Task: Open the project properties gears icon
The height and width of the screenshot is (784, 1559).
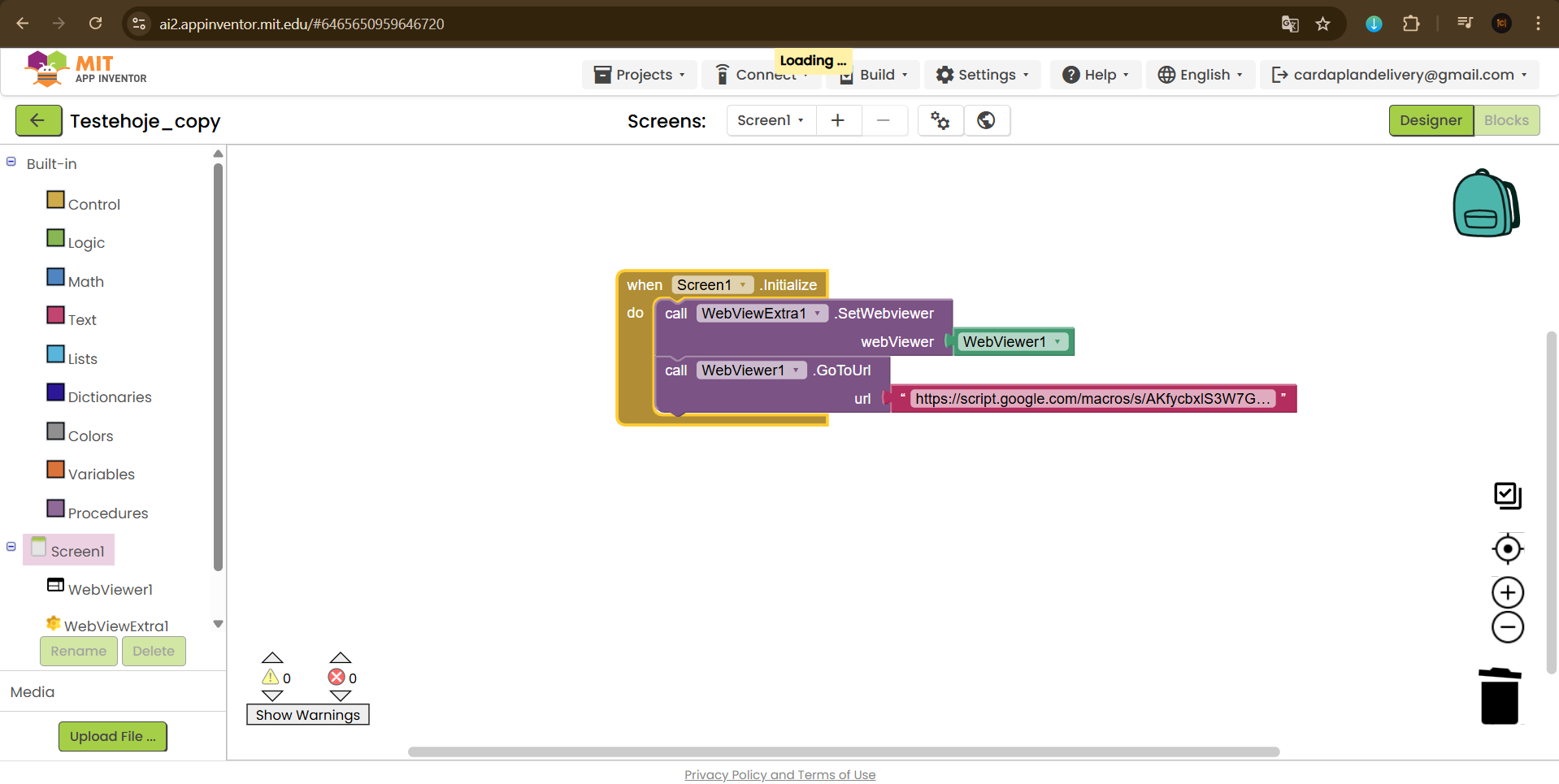Action: [940, 121]
